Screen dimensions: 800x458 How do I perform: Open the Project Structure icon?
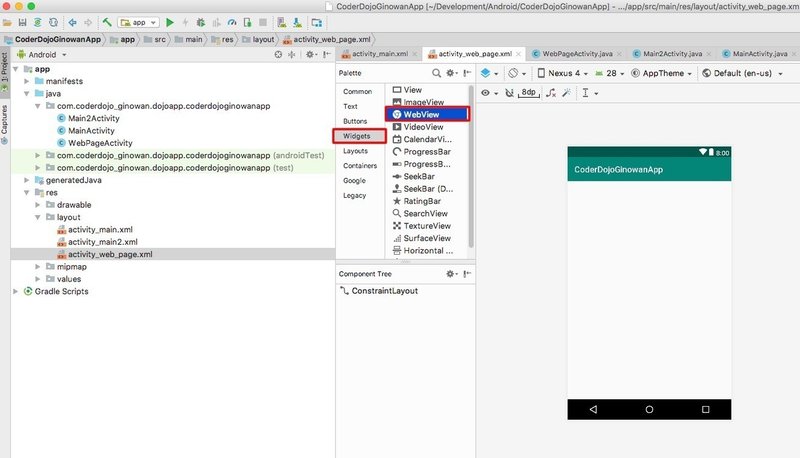(317, 22)
